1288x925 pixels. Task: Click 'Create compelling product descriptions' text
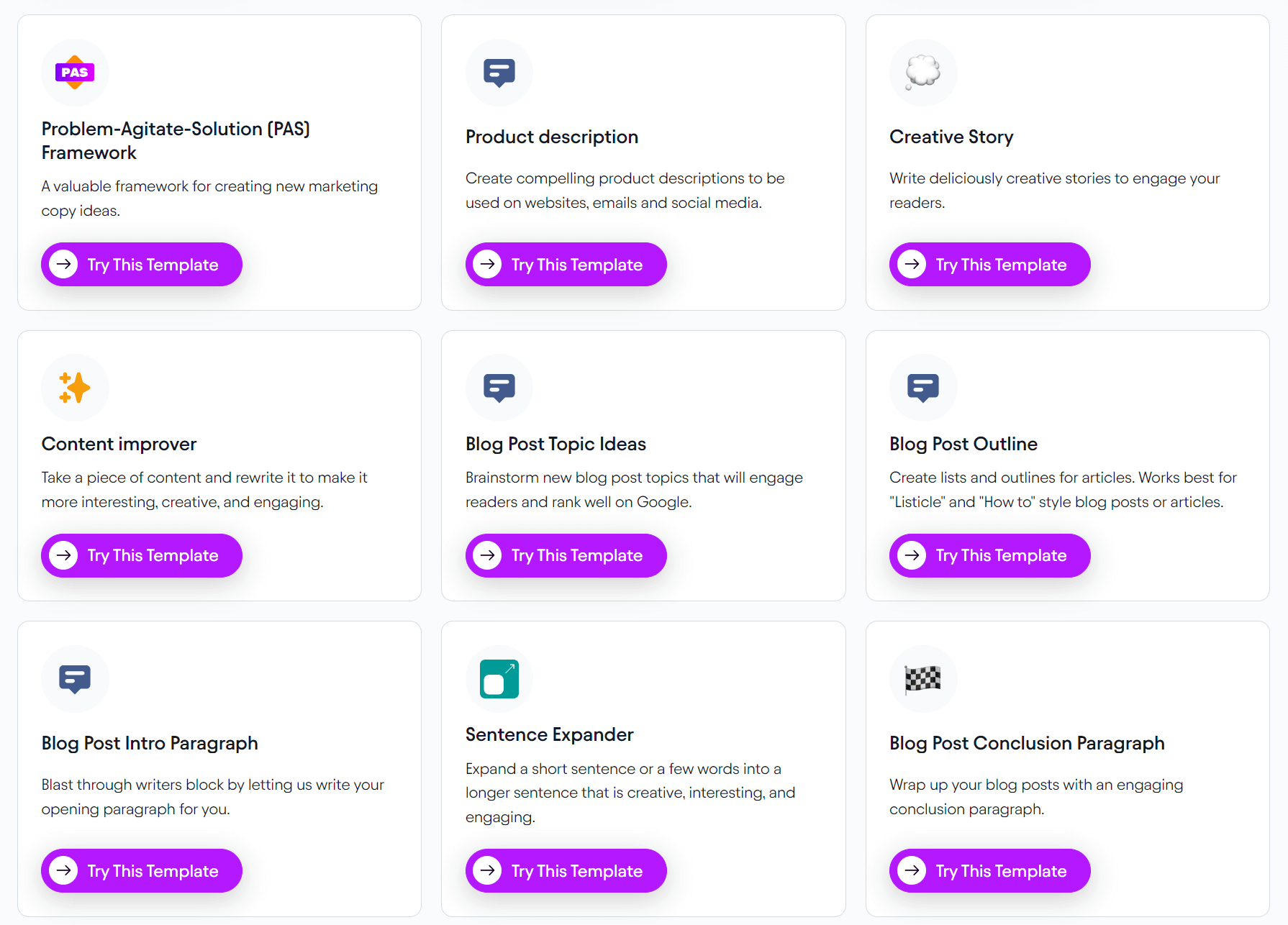(625, 191)
